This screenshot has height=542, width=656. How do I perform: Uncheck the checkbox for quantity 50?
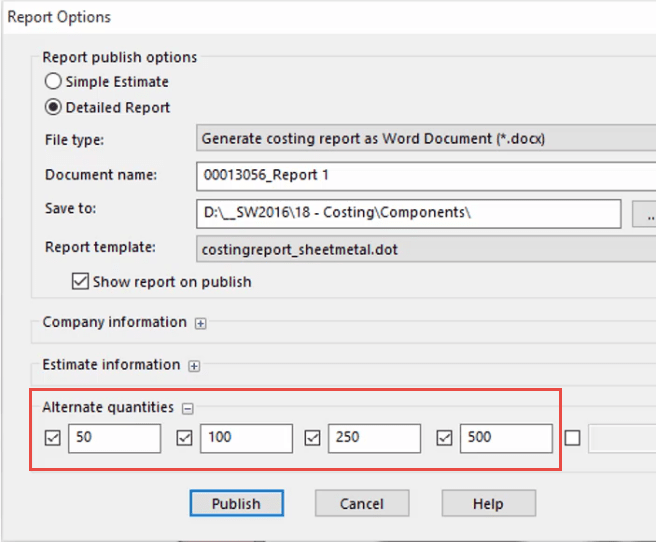coord(53,438)
